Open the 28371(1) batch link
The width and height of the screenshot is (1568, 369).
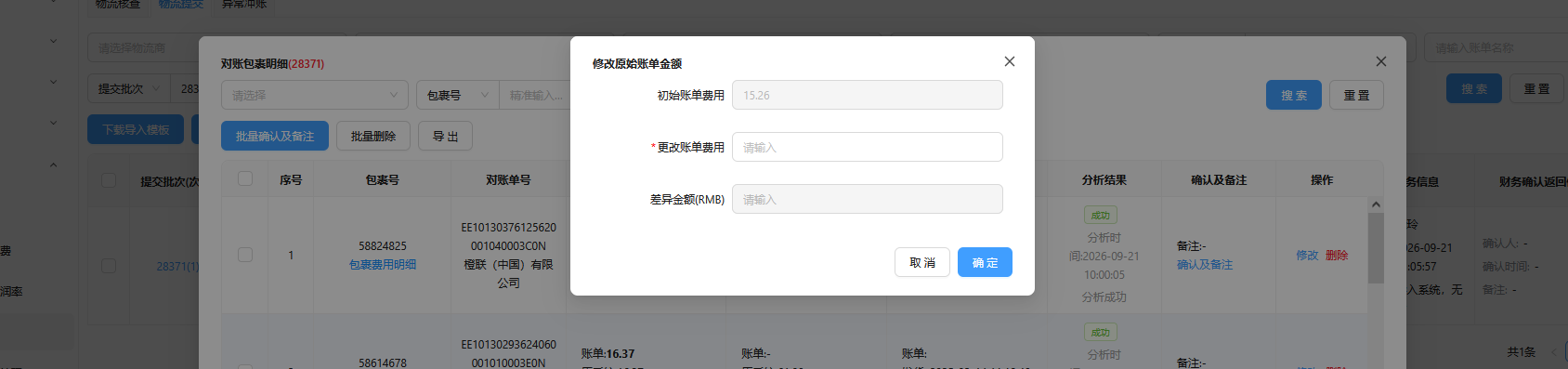click(177, 266)
